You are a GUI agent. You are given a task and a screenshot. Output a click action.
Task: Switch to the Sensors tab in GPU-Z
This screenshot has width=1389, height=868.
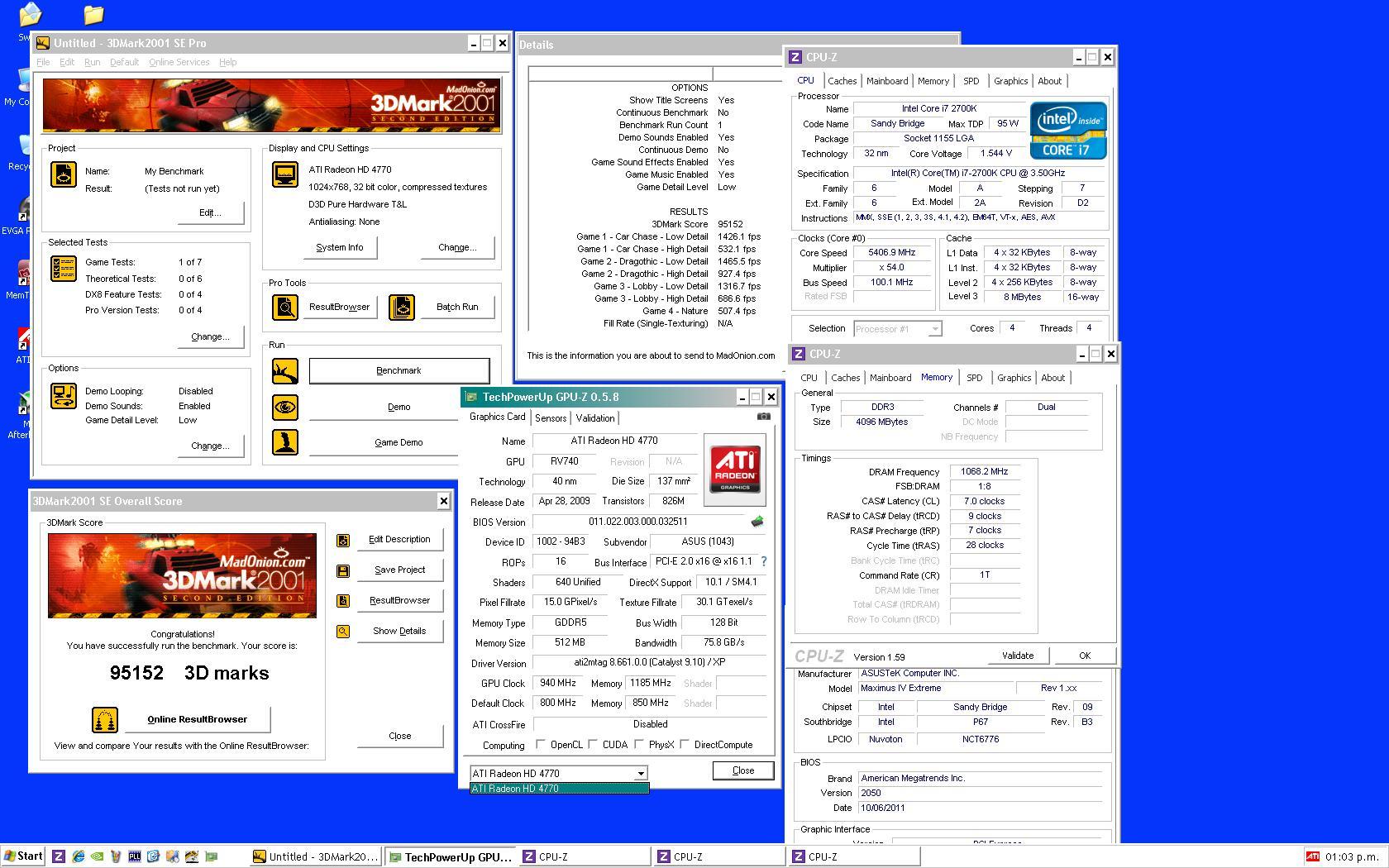(x=551, y=418)
